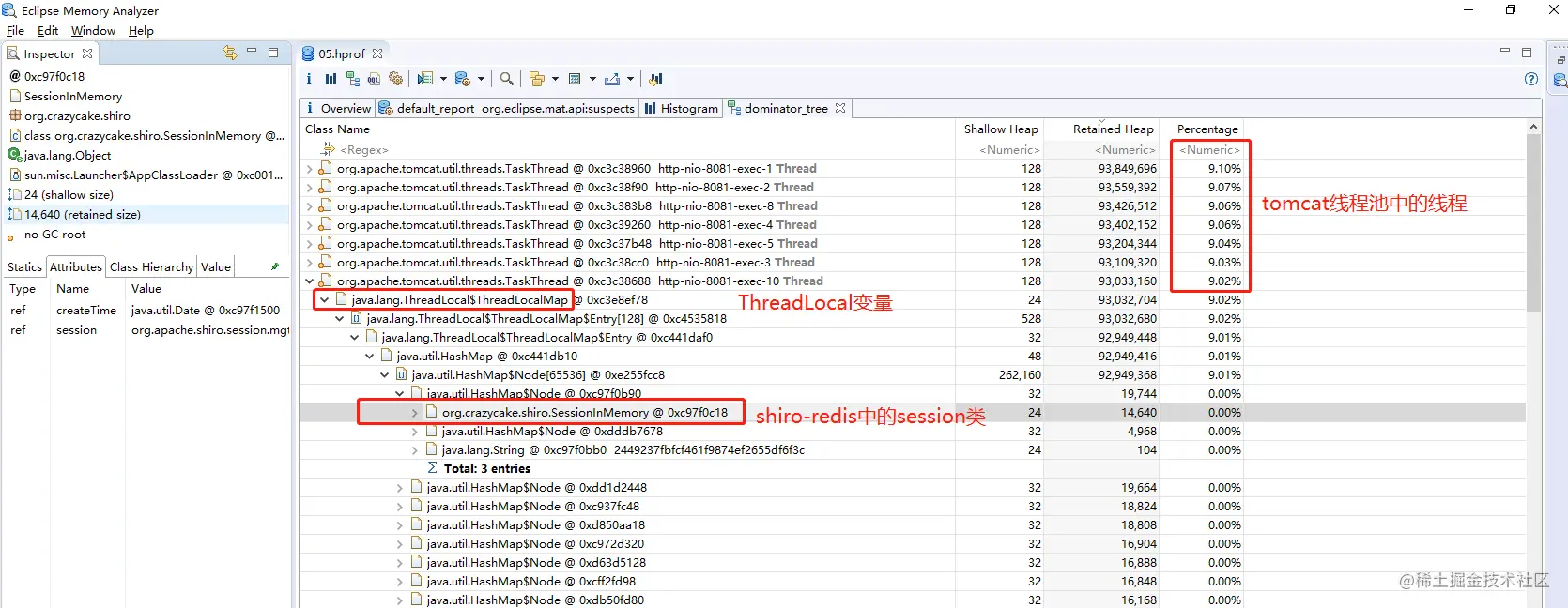Switch to the Histogram tab

point(681,108)
